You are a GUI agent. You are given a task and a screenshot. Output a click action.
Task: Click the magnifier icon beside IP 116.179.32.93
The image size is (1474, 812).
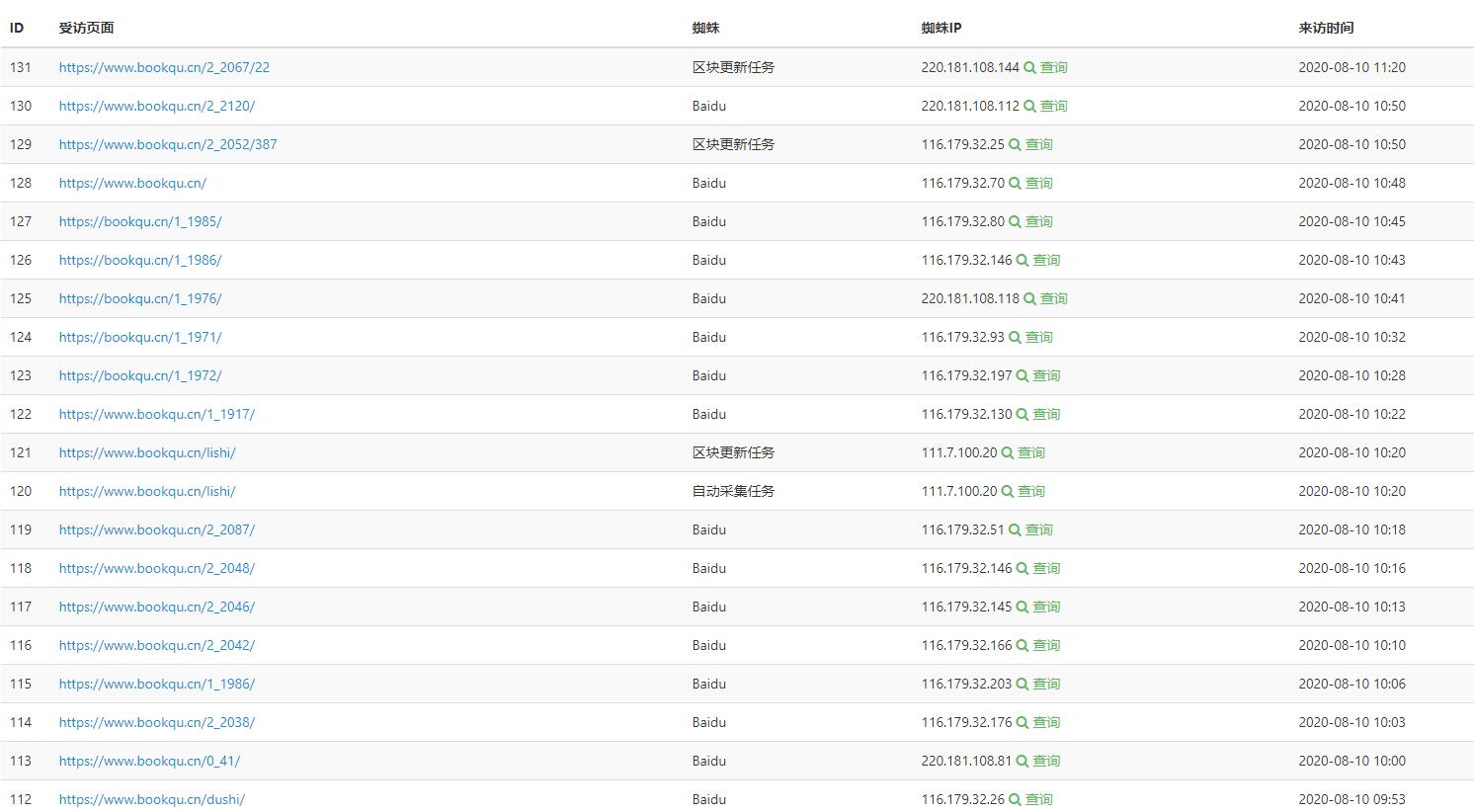tap(1015, 337)
